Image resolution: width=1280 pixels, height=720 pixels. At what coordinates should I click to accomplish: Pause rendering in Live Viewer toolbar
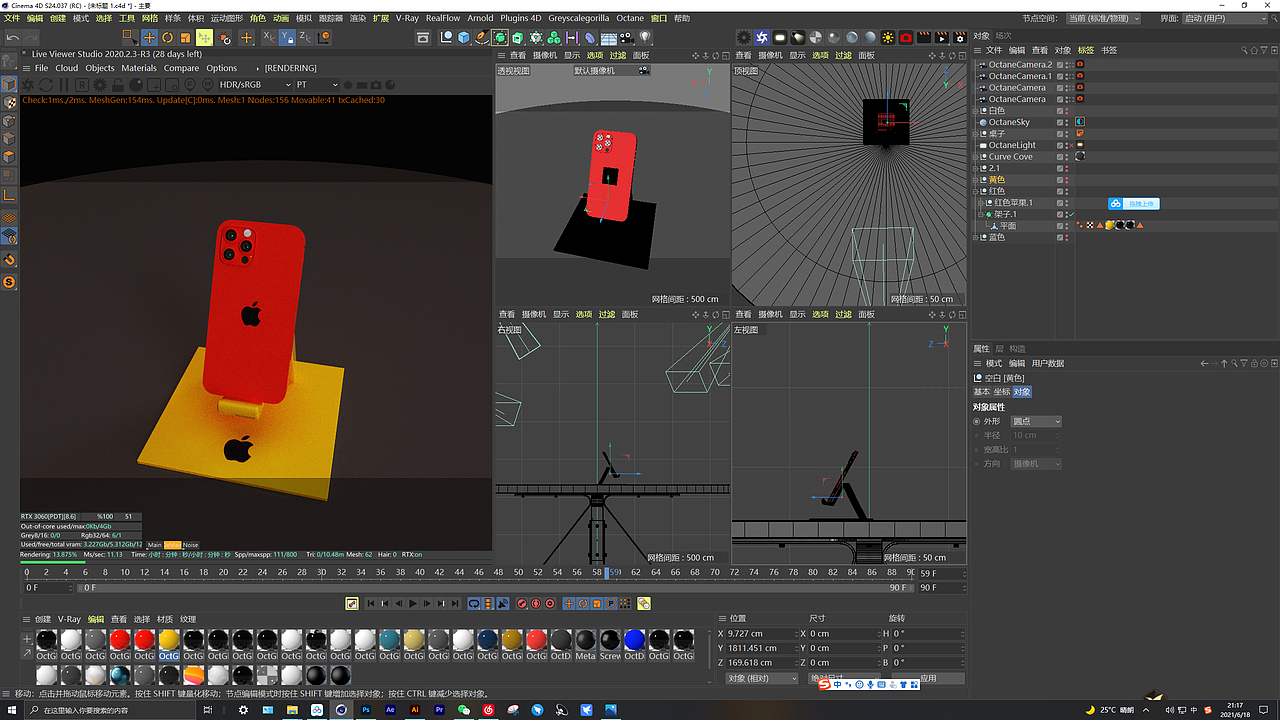66,85
